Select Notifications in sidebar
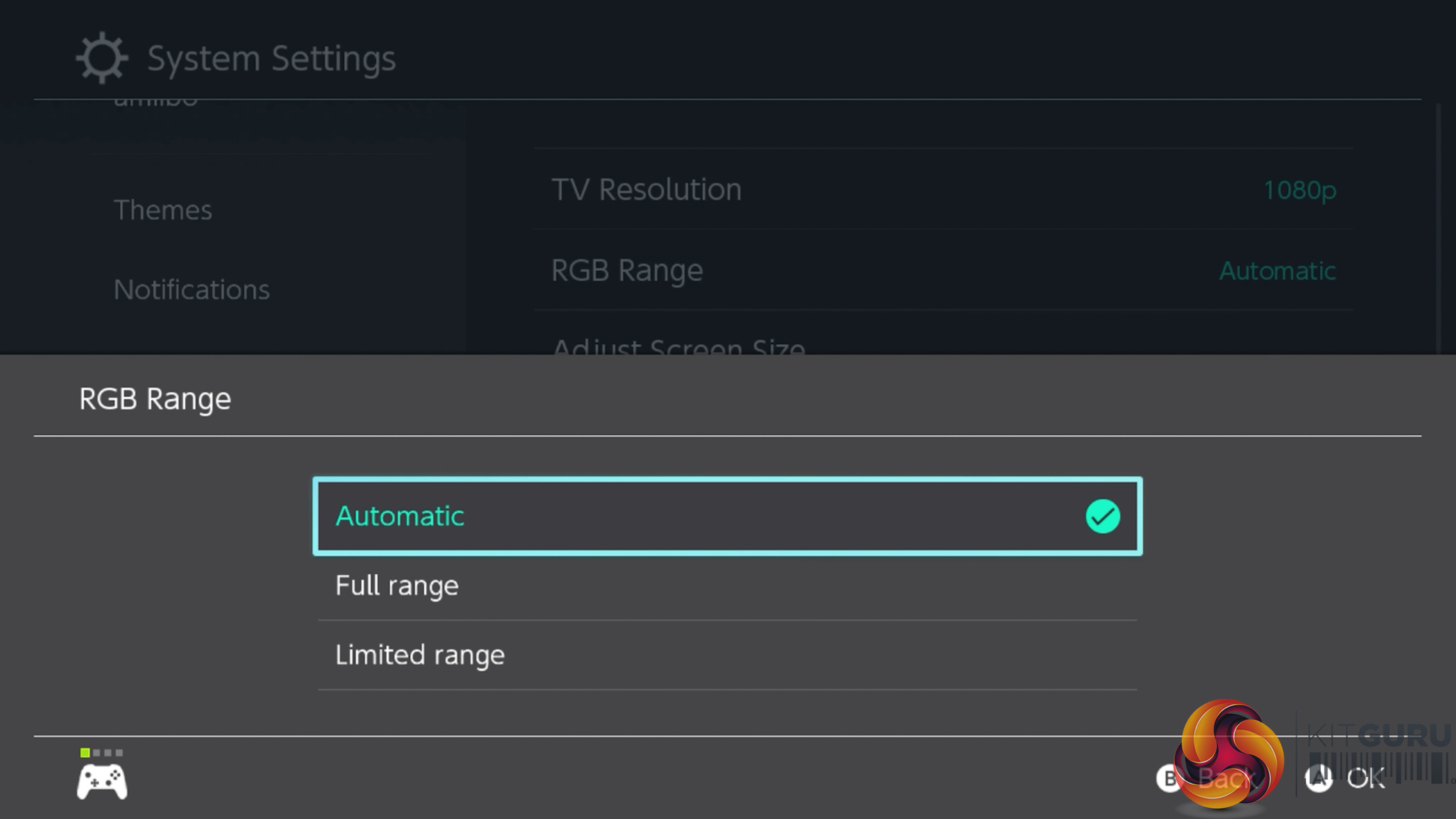The image size is (1456, 819). pos(191,290)
